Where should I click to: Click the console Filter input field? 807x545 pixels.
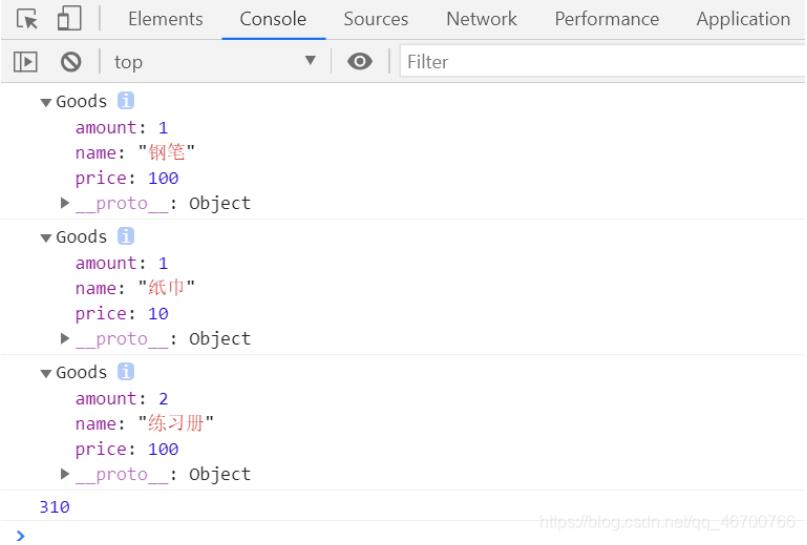(x=600, y=62)
